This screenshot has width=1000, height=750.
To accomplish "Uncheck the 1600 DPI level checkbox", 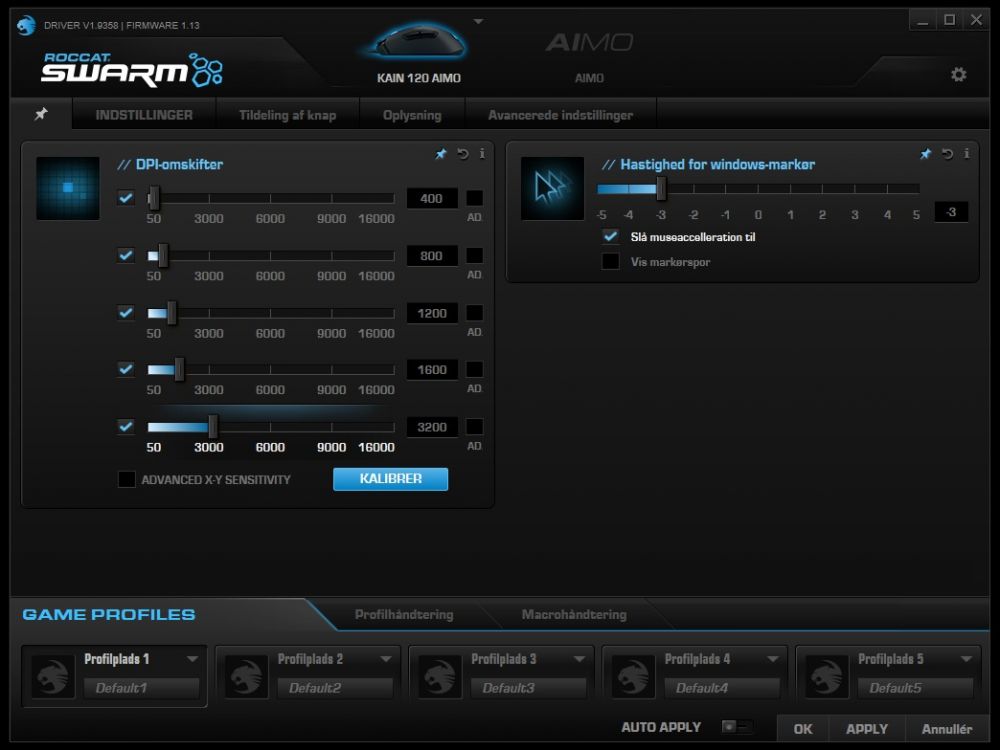I will [x=126, y=369].
